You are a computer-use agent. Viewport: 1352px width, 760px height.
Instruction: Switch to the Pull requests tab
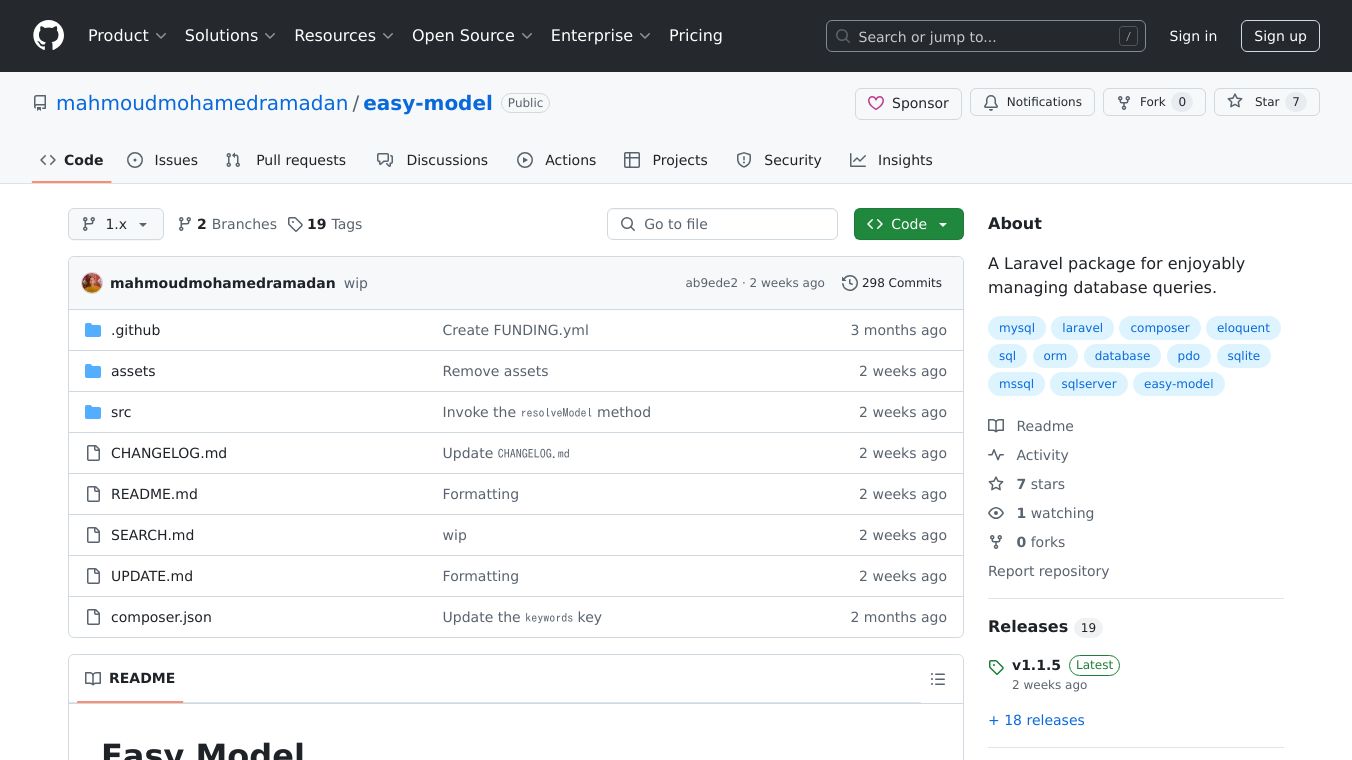click(x=286, y=160)
